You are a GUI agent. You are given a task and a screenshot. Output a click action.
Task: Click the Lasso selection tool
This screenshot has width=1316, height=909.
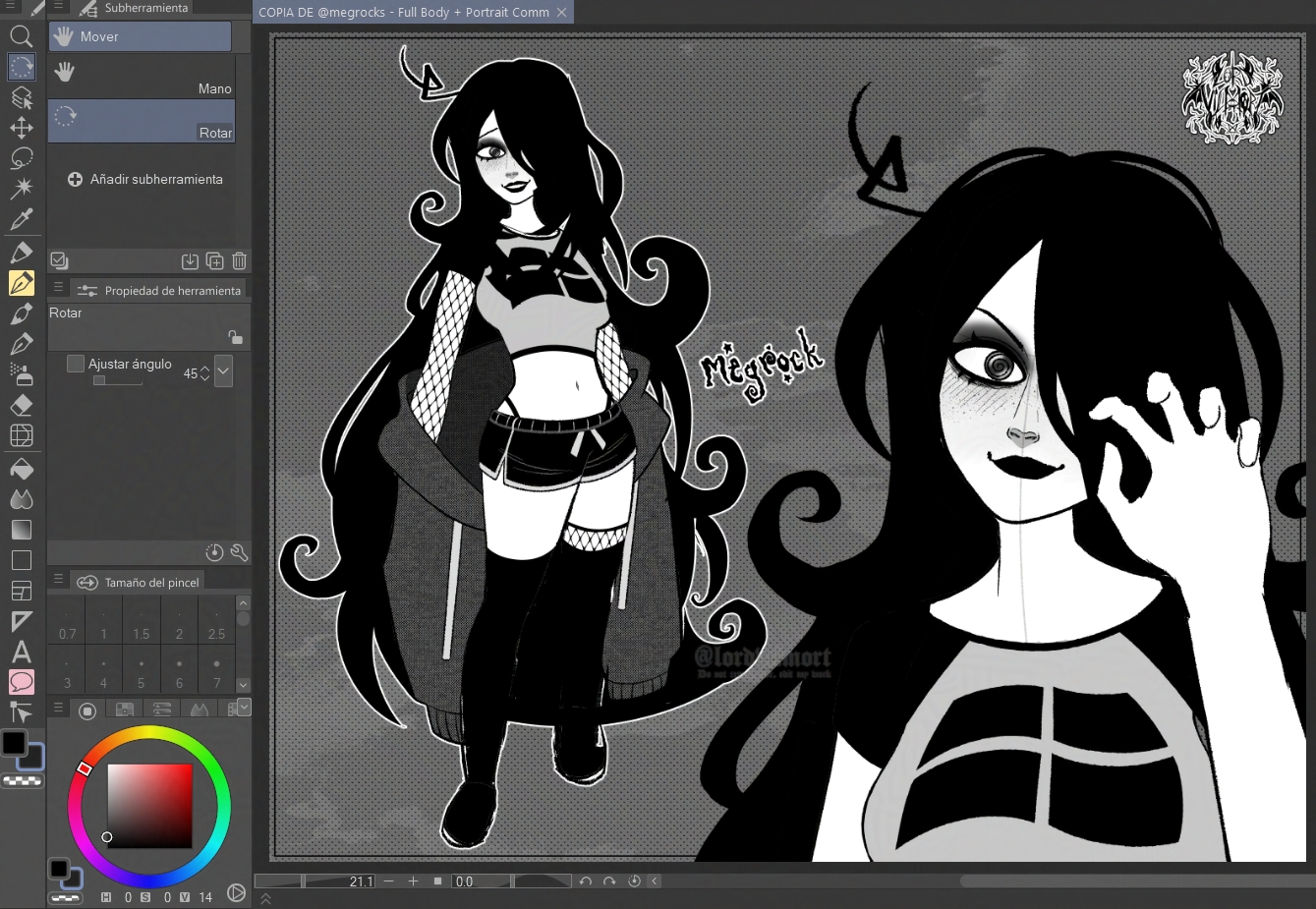(21, 158)
